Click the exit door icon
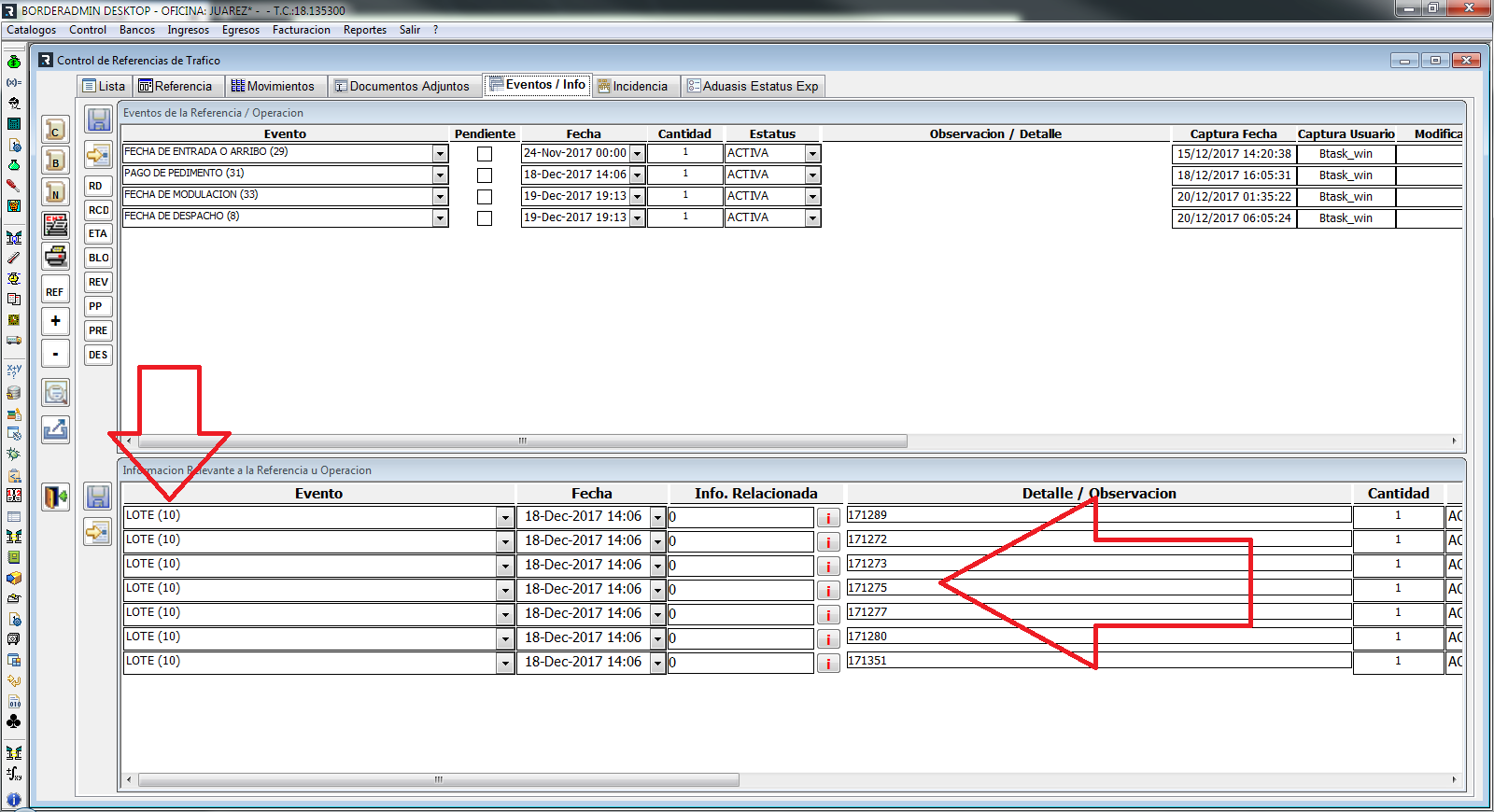This screenshot has width=1494, height=812. [56, 497]
